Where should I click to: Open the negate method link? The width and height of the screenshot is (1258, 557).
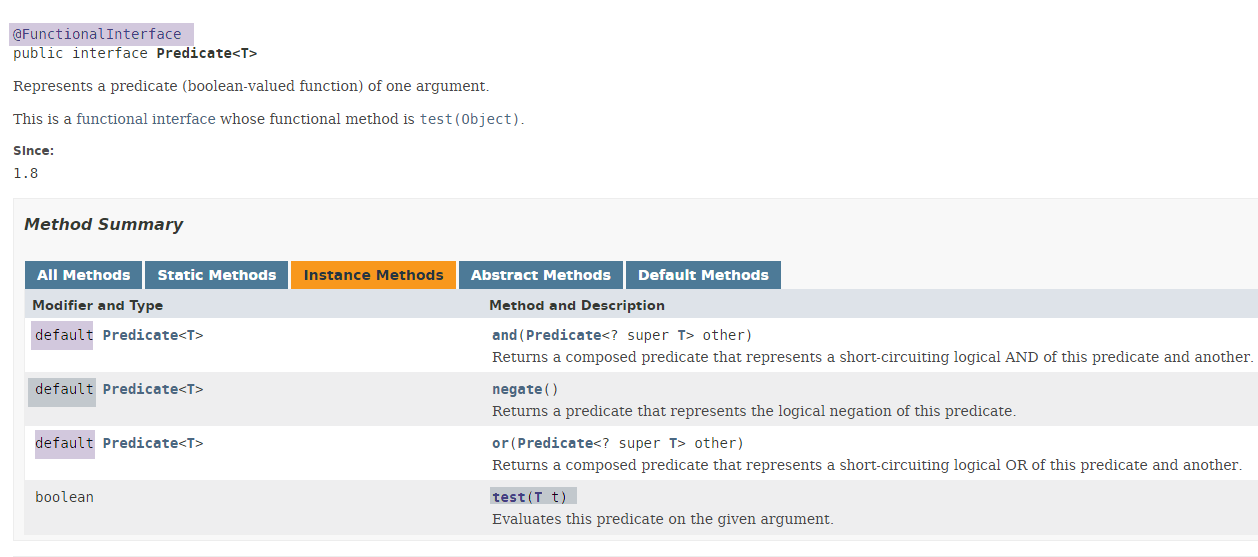[x=516, y=389]
